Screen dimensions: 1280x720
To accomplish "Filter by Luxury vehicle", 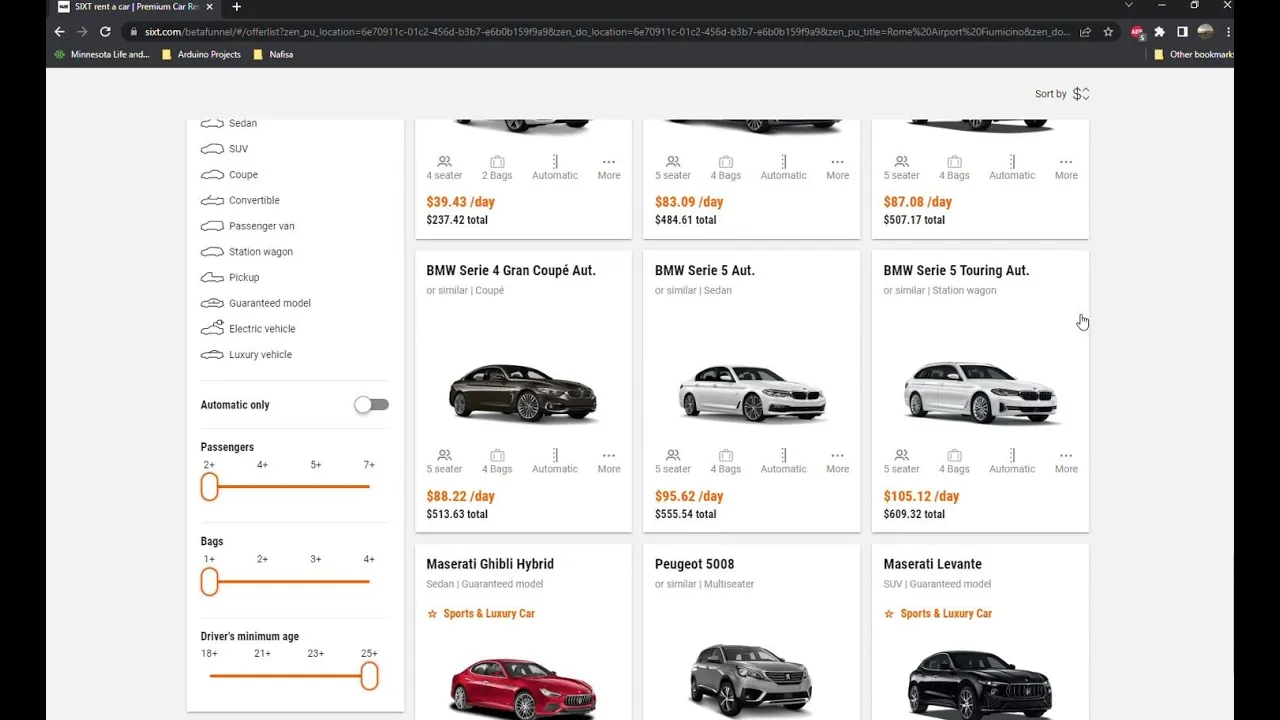I will pyautogui.click(x=246, y=354).
